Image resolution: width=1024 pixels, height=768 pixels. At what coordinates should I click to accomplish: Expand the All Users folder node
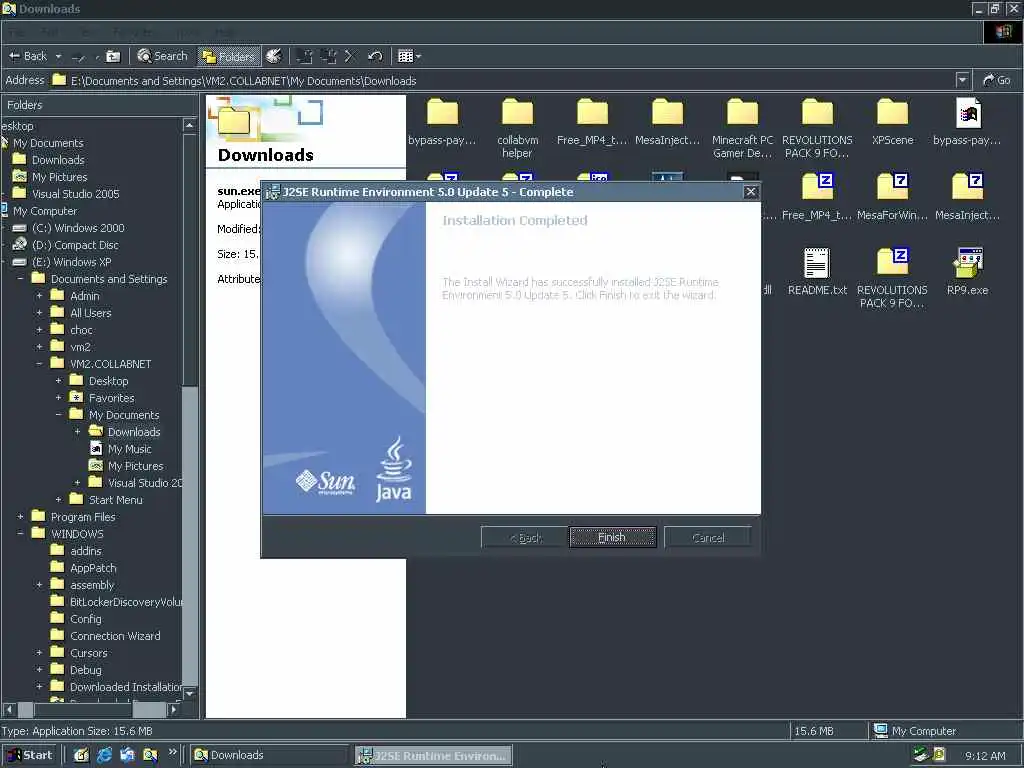tap(39, 313)
